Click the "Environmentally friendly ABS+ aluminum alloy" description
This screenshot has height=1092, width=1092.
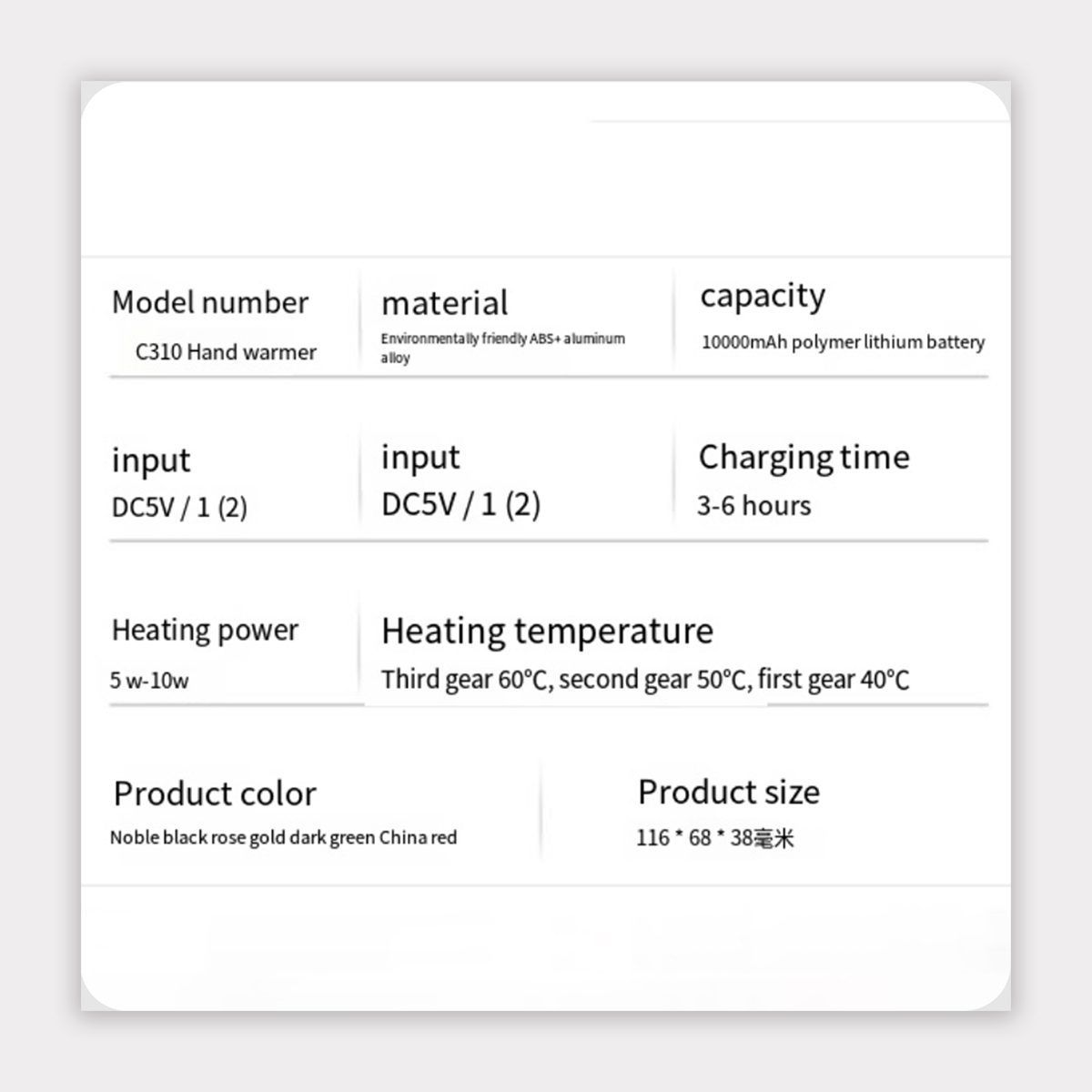[x=502, y=347]
